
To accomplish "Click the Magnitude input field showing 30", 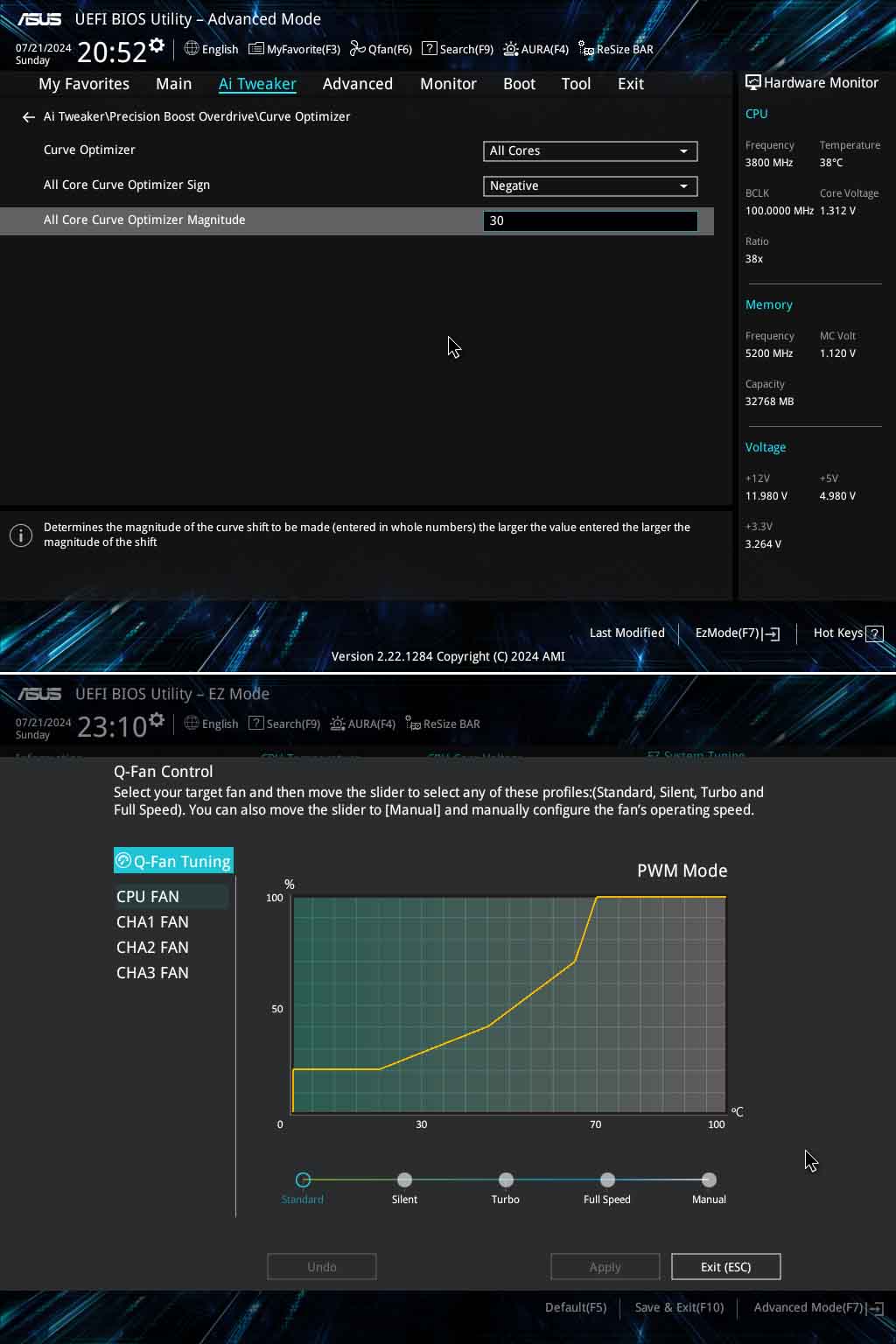I will pyautogui.click(x=590, y=221).
